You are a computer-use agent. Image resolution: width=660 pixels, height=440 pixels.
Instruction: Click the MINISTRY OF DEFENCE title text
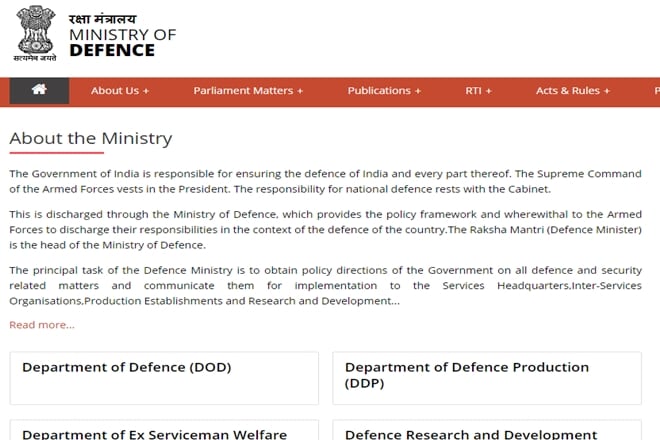coord(122,43)
